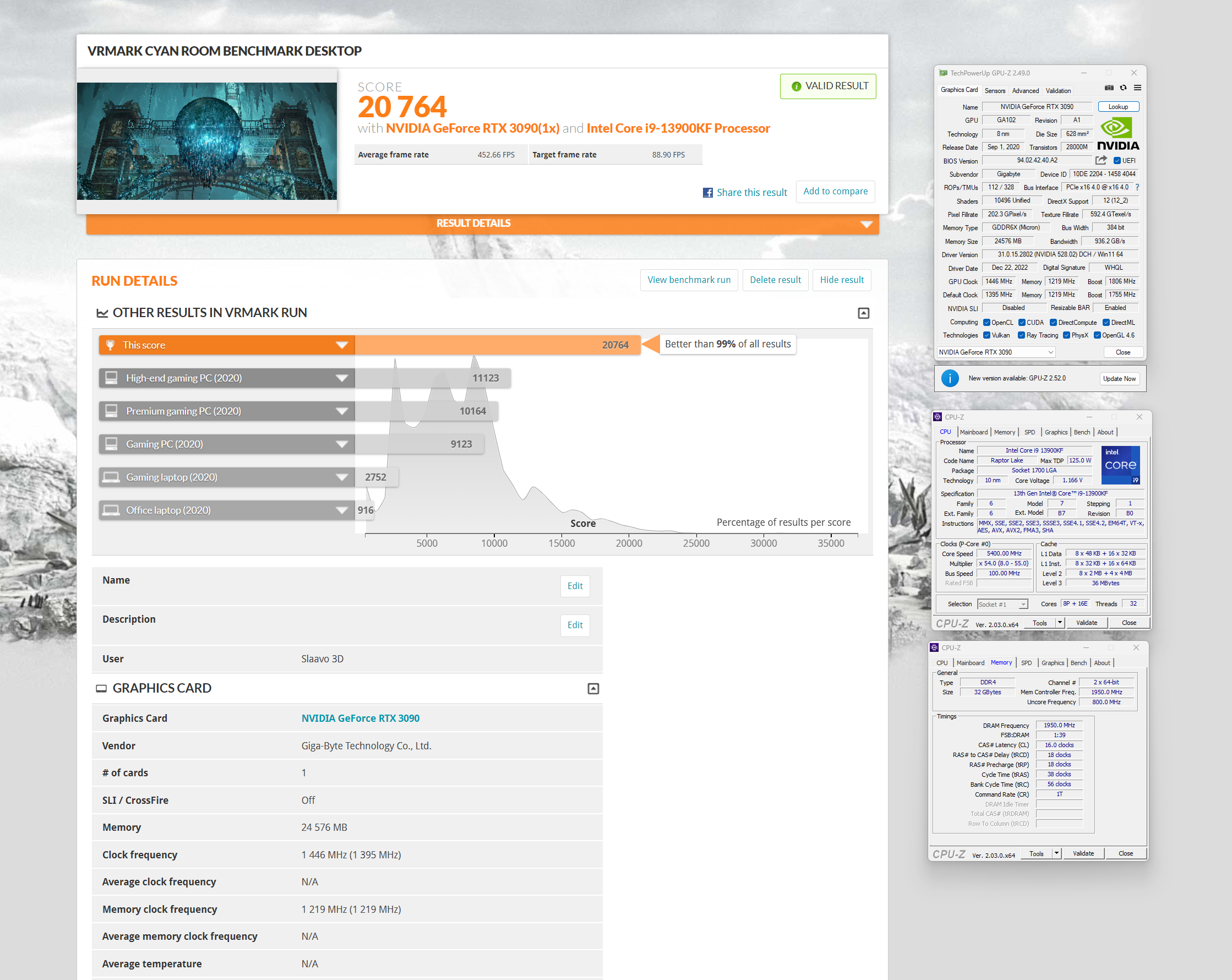Open the Mainboard tab in the CPU tab CPU-Z window
1232x980 pixels.
tap(974, 433)
